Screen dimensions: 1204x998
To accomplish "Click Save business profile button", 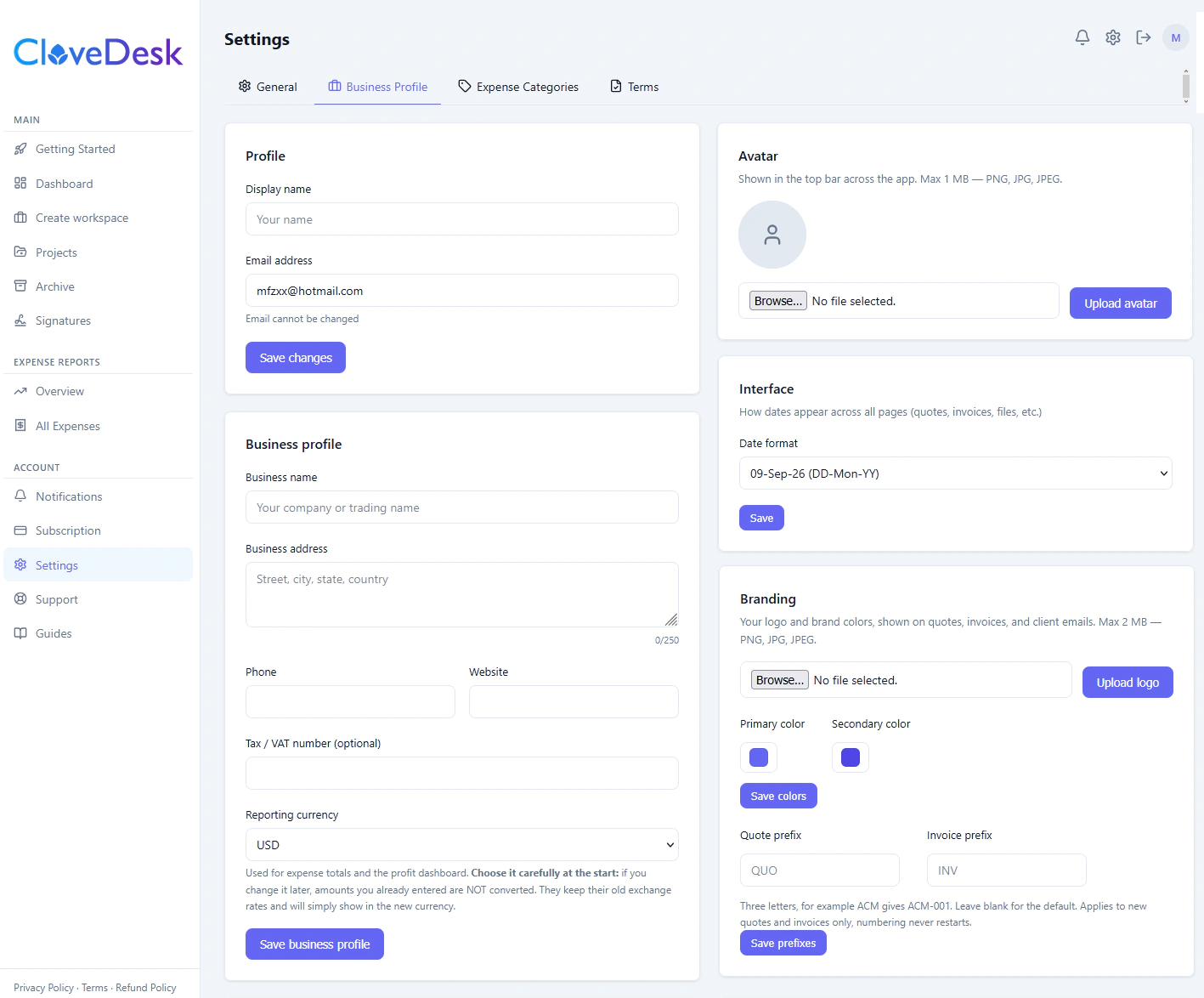I will 314,944.
